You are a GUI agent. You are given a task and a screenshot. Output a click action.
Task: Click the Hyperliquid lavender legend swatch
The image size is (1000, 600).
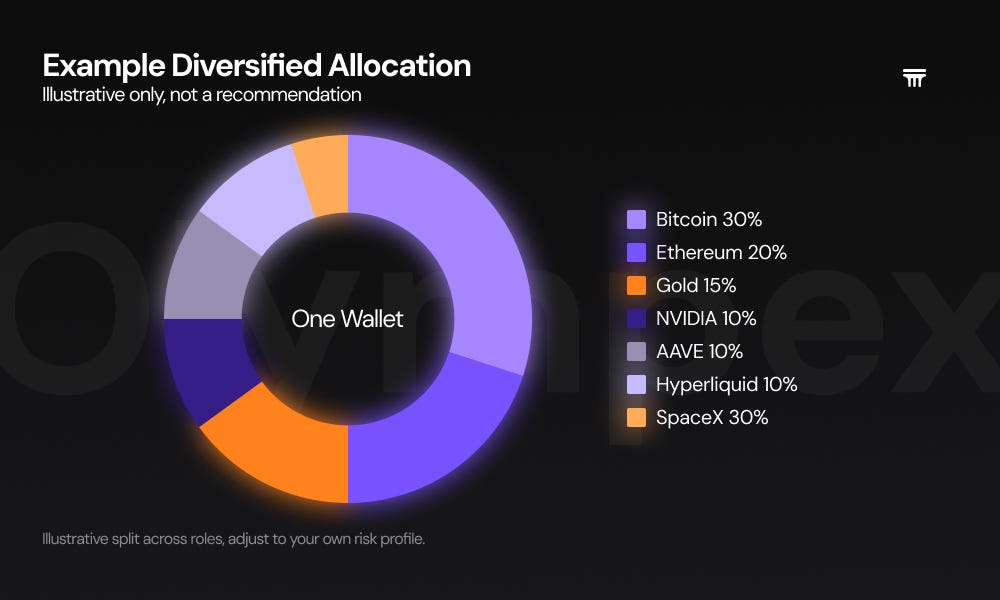click(x=636, y=384)
